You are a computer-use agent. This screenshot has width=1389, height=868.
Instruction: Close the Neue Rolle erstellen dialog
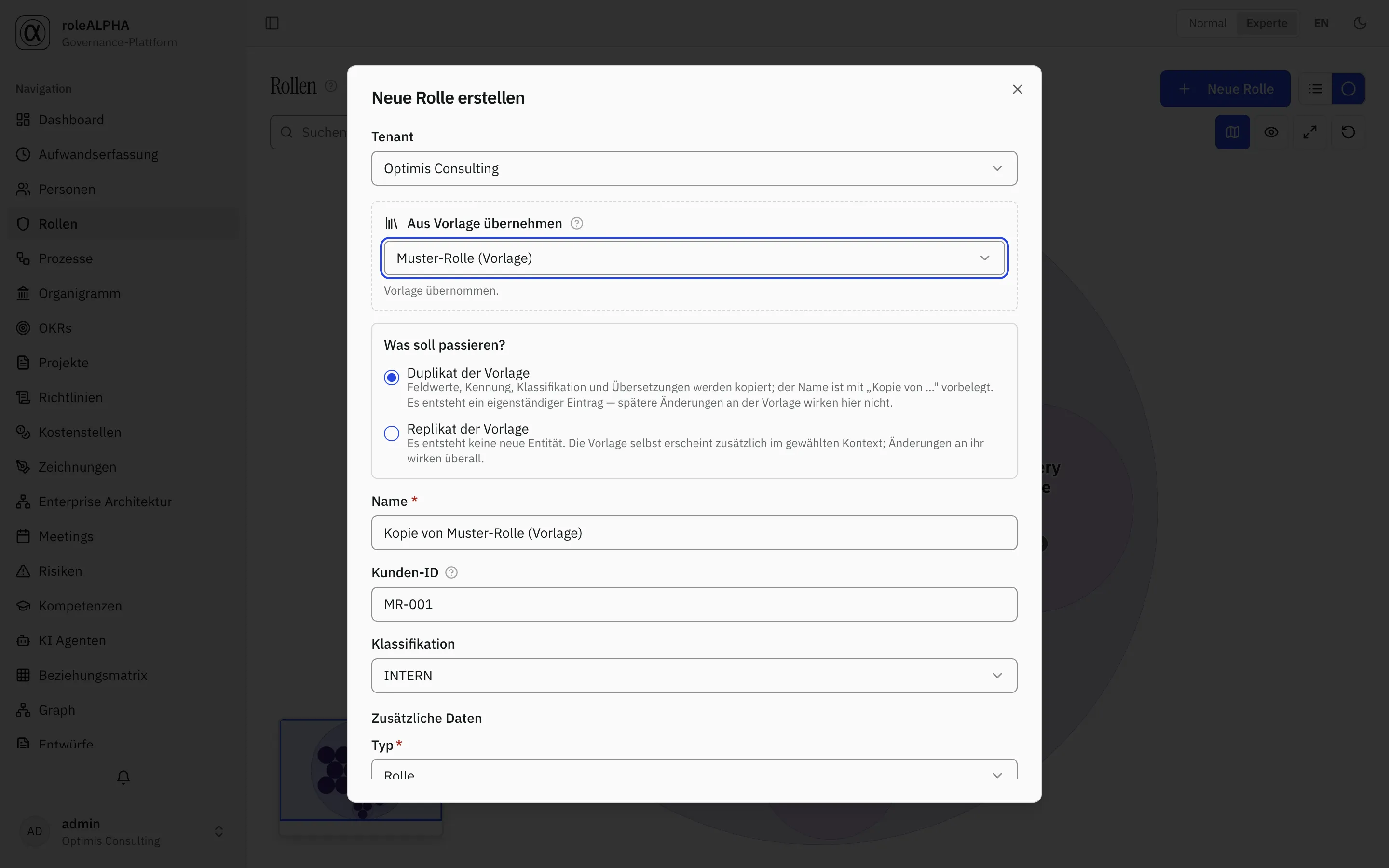[x=1018, y=89]
